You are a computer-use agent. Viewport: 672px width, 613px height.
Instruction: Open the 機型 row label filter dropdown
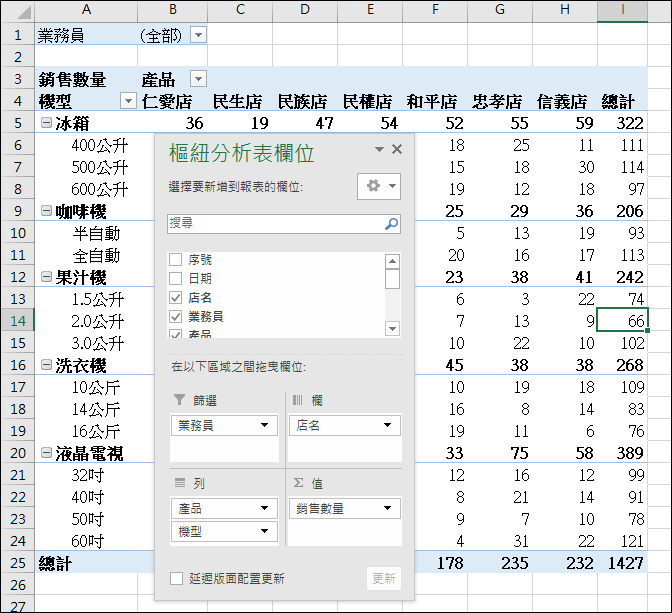(128, 101)
